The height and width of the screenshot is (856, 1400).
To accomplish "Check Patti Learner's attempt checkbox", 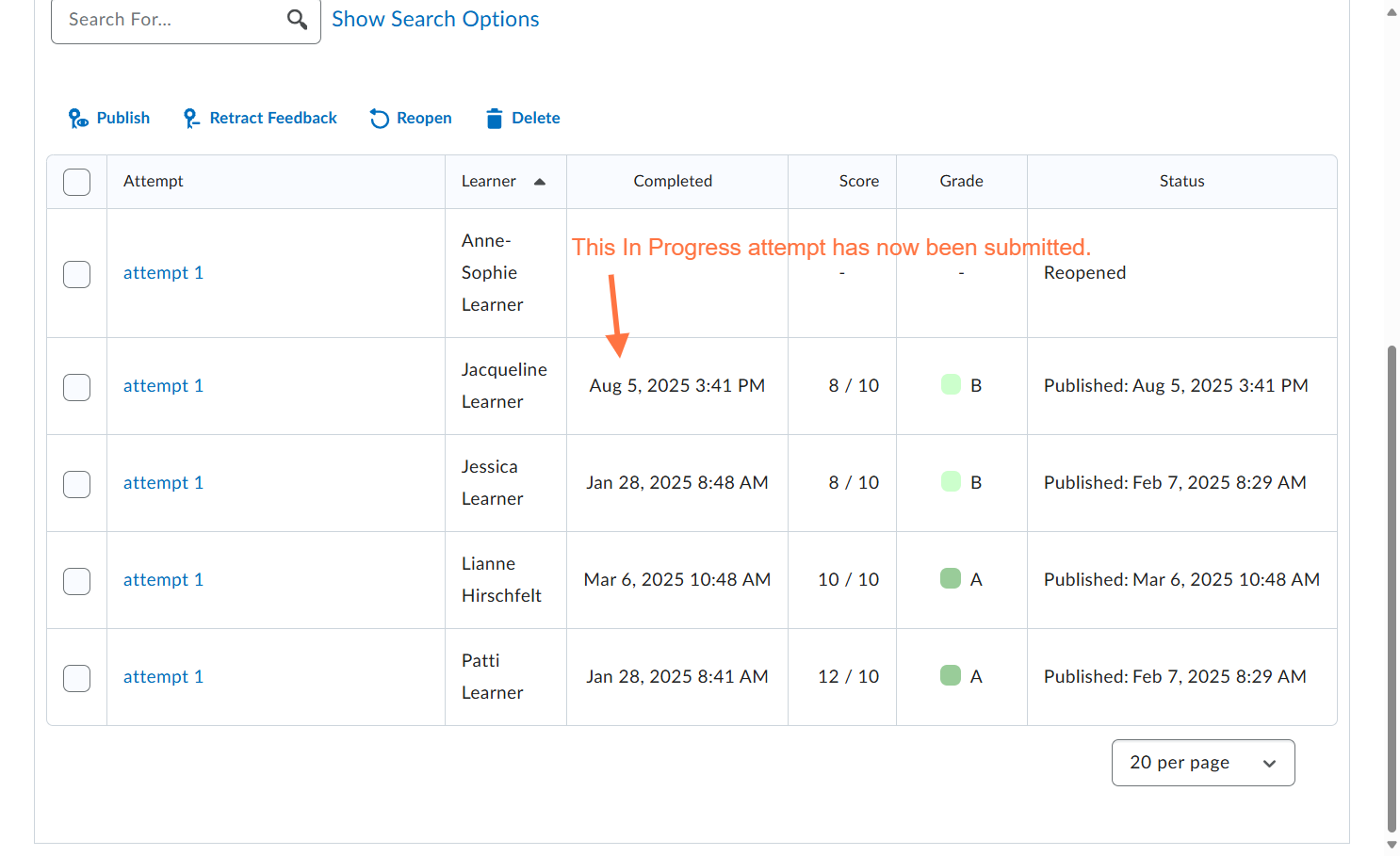I will (x=76, y=678).
